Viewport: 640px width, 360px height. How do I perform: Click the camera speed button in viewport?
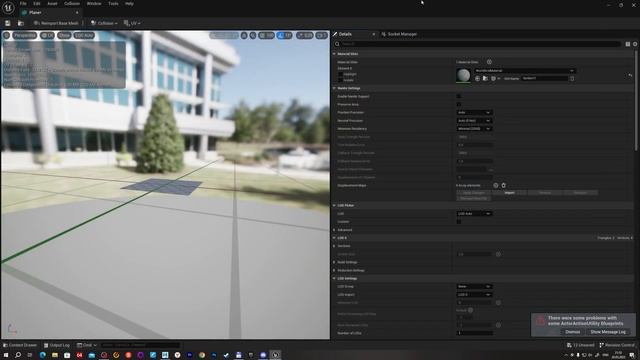pos(322,36)
